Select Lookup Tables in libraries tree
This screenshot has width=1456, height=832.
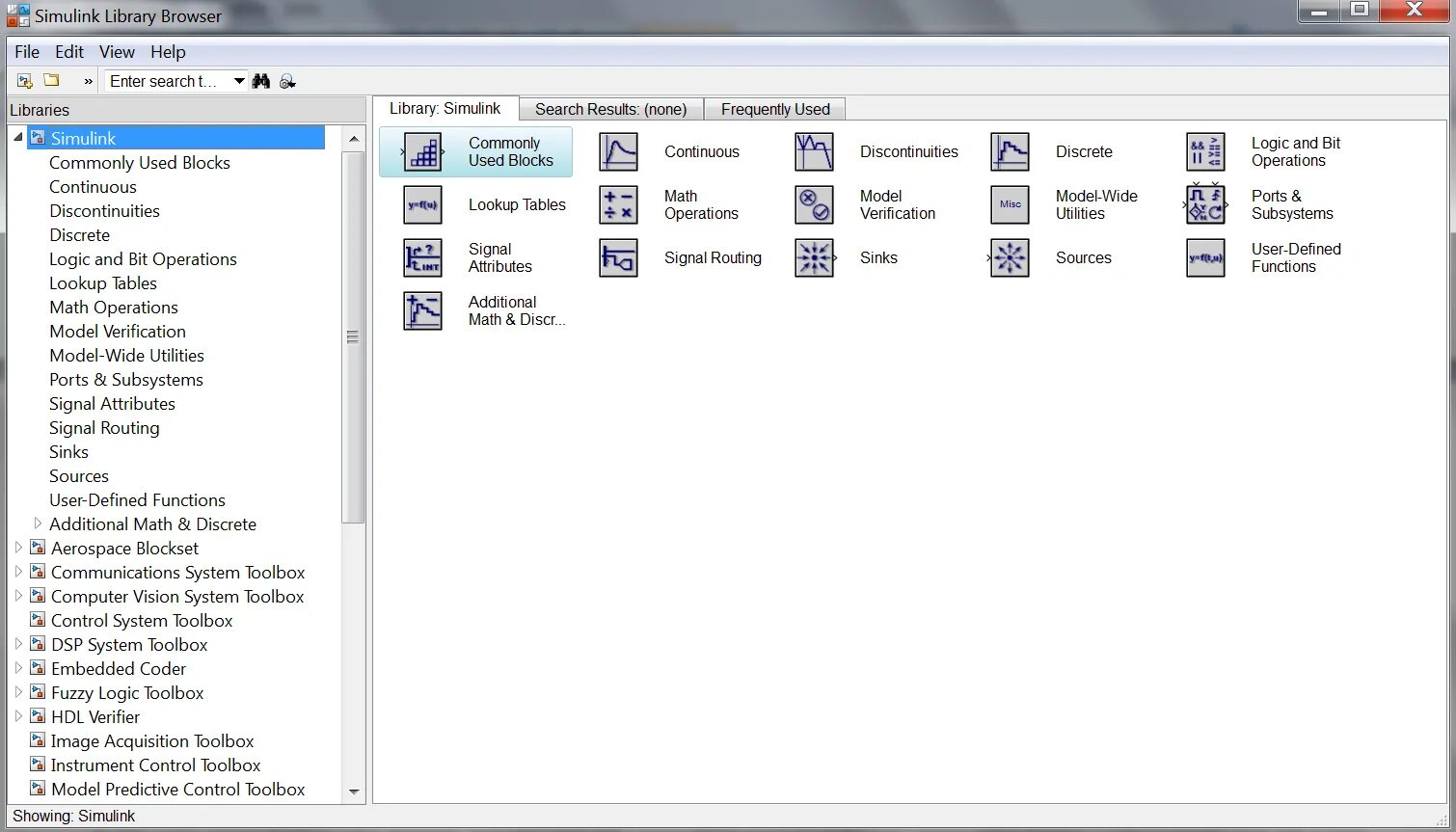click(103, 283)
